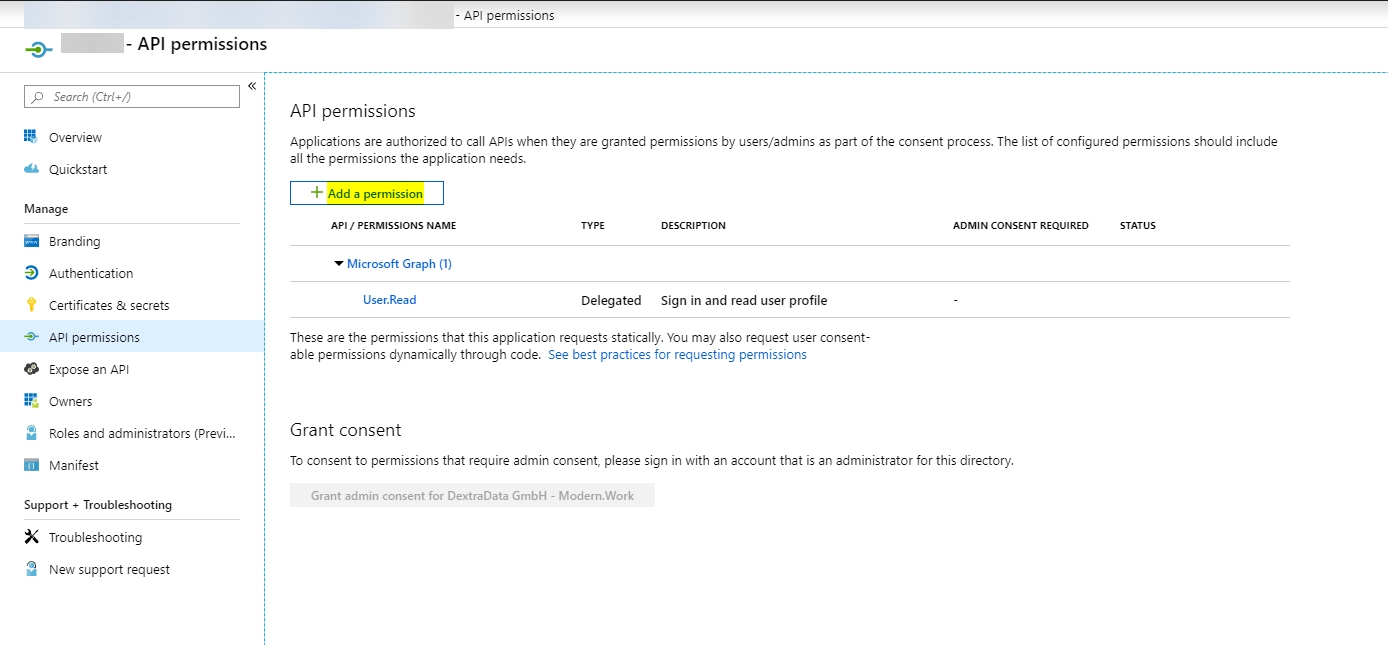Click the Grant consent heading
The width and height of the screenshot is (1388, 645).
pyautogui.click(x=346, y=430)
